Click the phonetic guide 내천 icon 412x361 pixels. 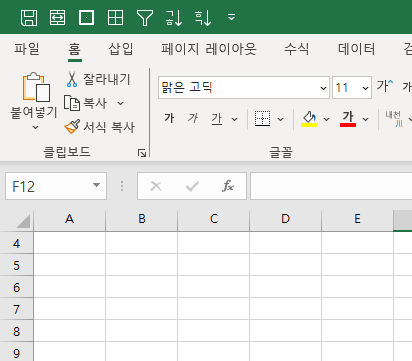pyautogui.click(x=395, y=119)
